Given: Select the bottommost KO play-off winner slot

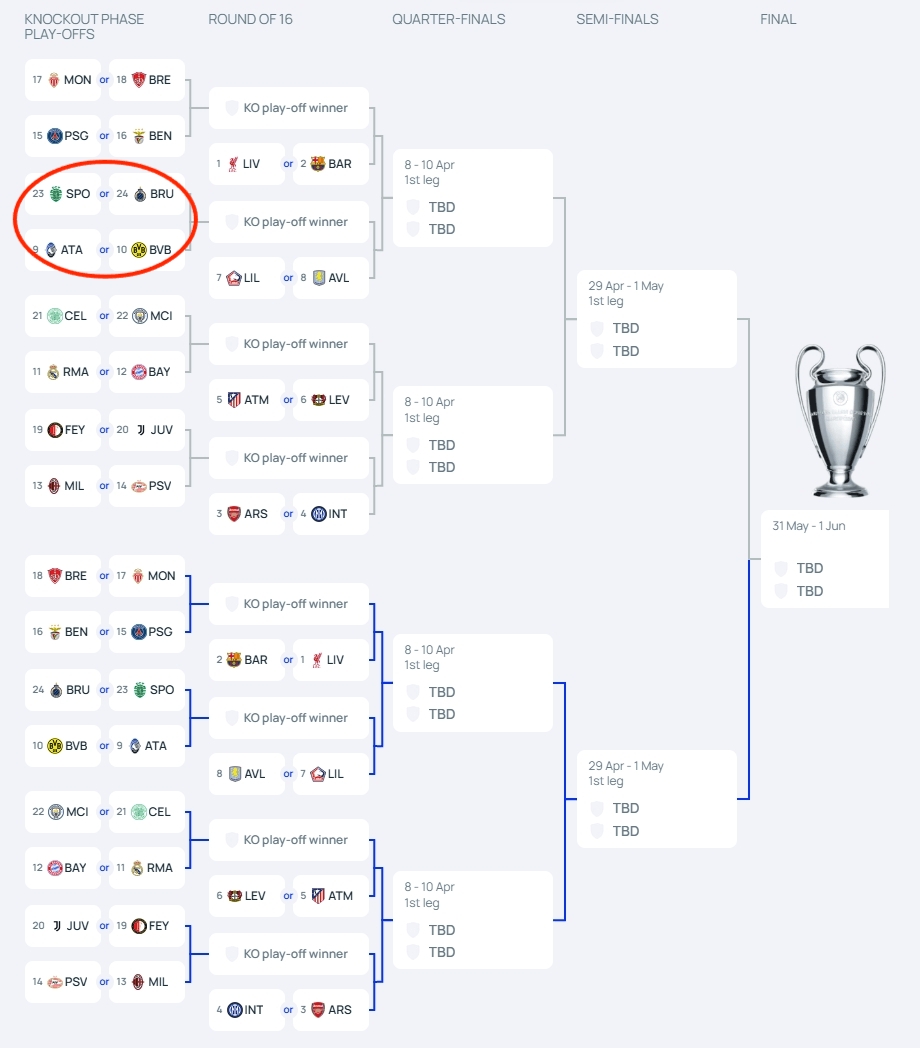Looking at the screenshot, I should coord(289,954).
